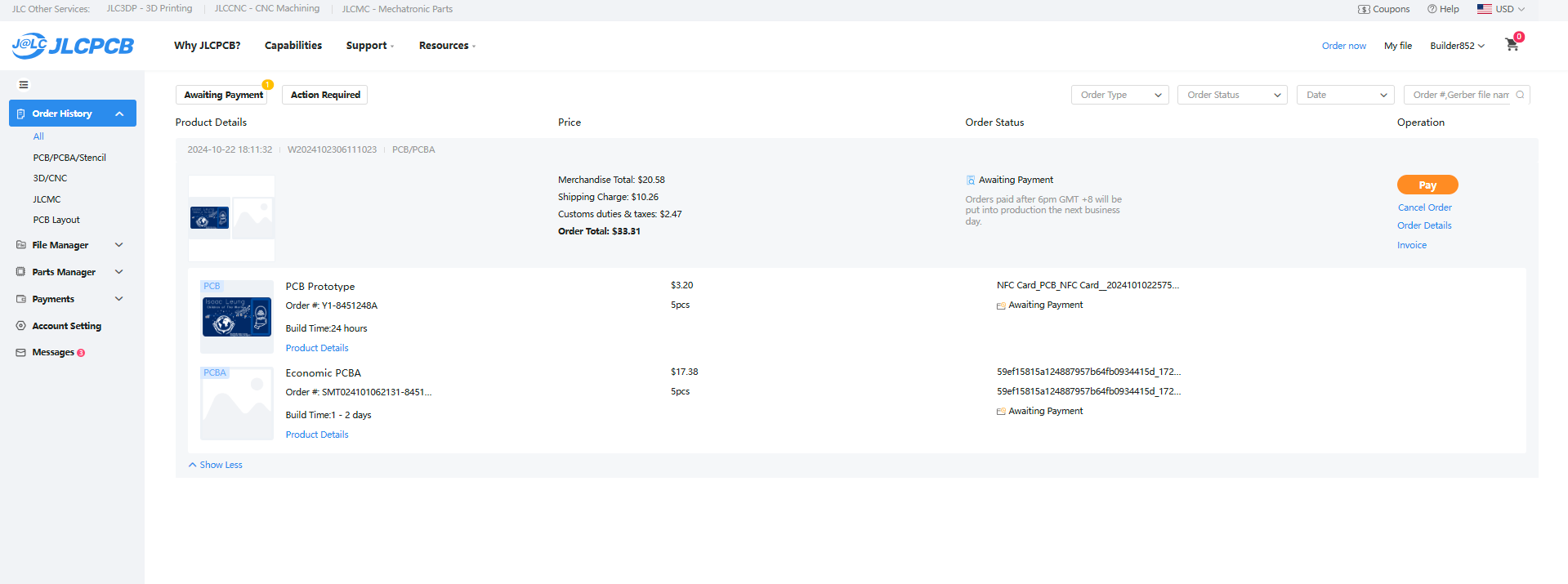Open the Order Type dropdown

[x=1119, y=95]
